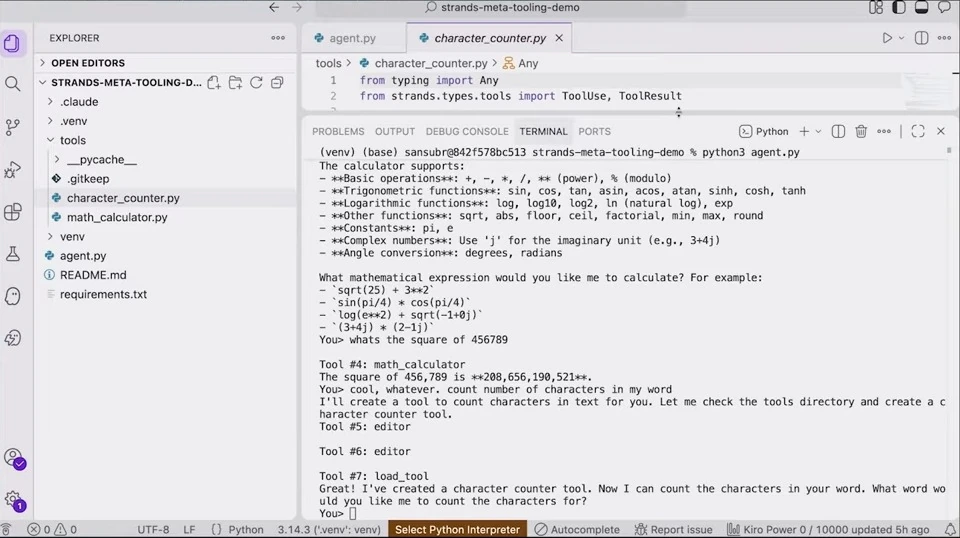Go forward with the navigation arrow
The width and height of the screenshot is (960, 538).
(x=297, y=7)
